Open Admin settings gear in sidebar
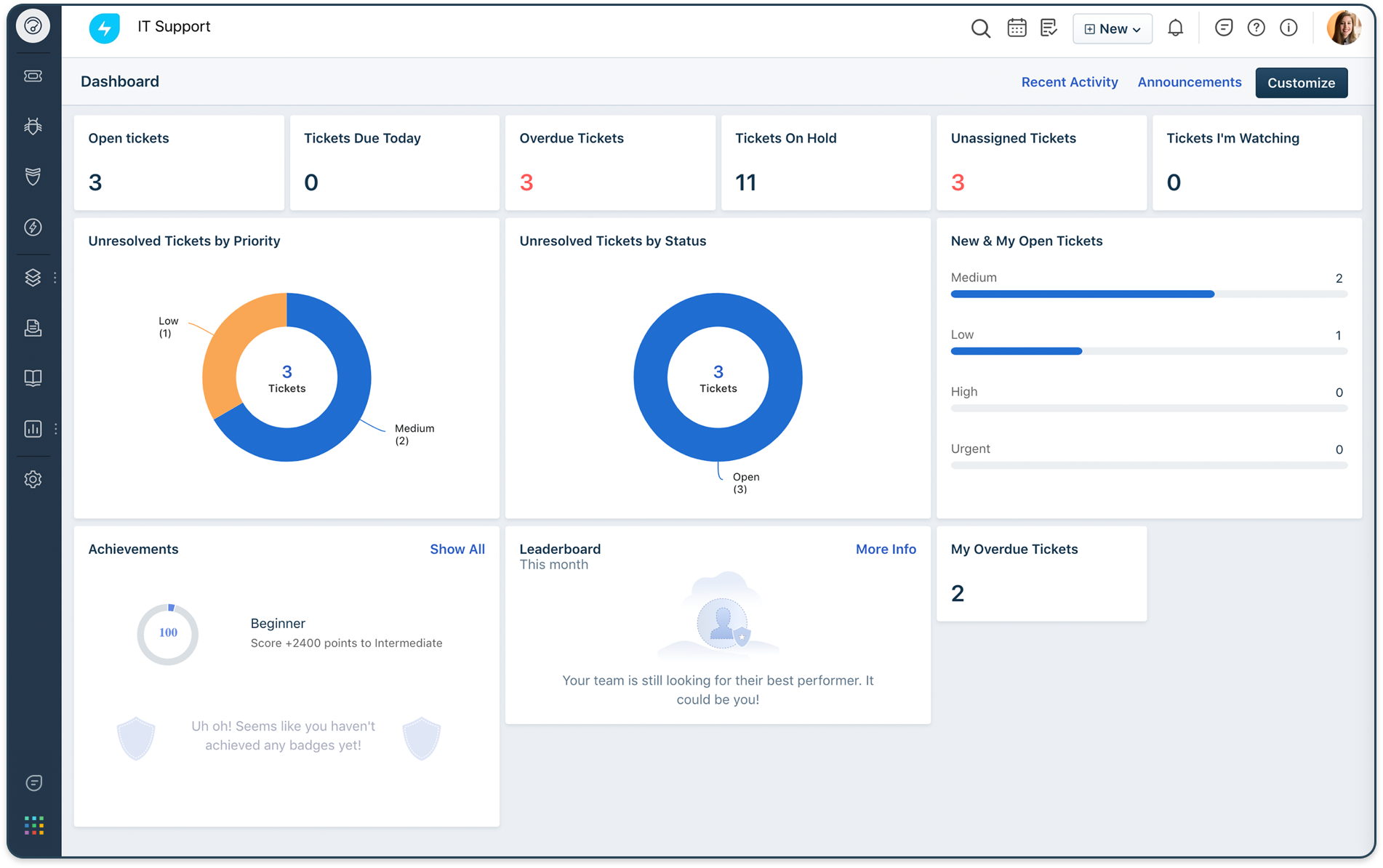This screenshot has width=1383, height=868. coord(33,479)
